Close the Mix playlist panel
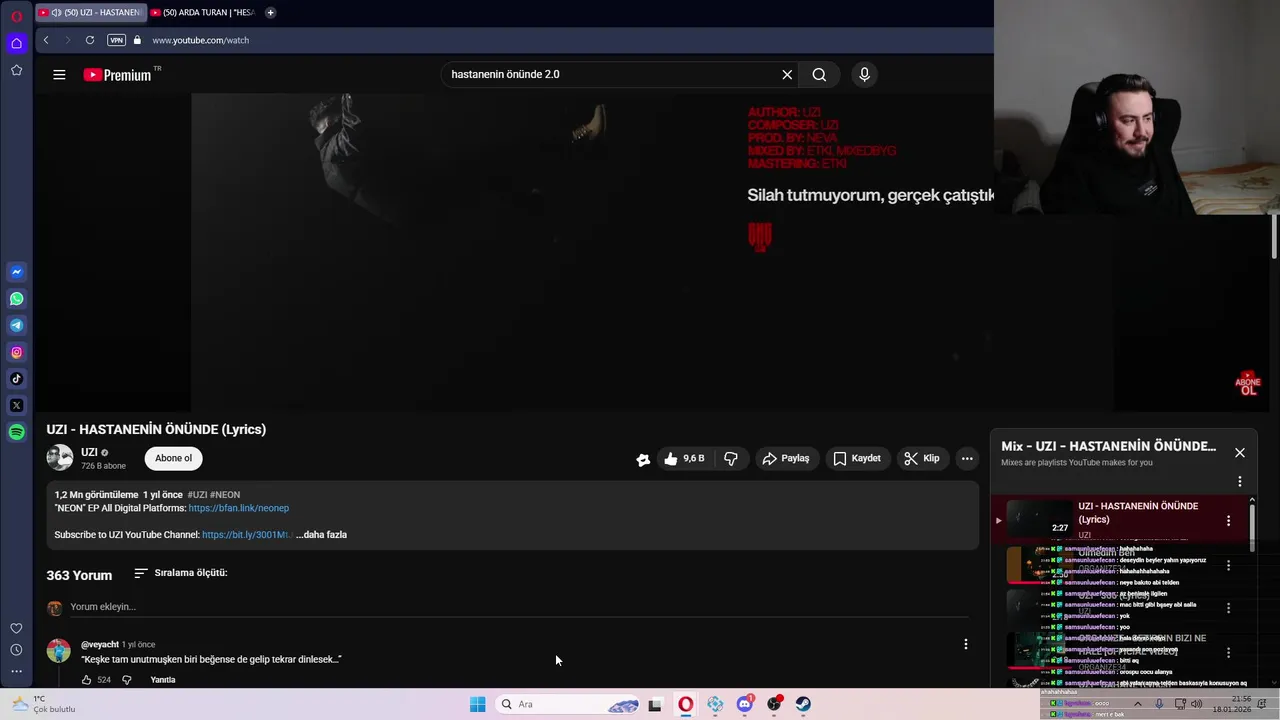The width and height of the screenshot is (1280, 720). (1240, 452)
